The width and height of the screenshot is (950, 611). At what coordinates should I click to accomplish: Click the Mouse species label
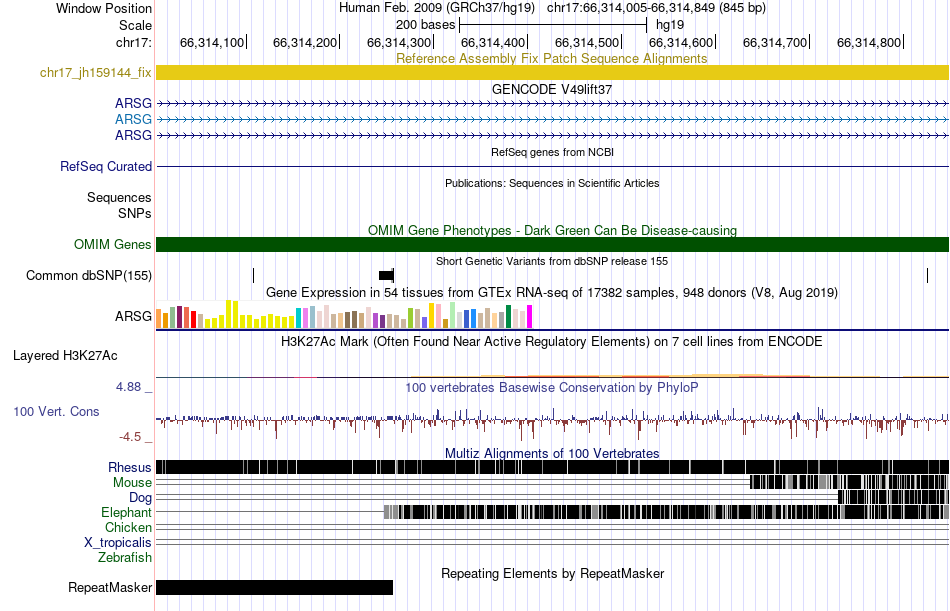(132, 482)
